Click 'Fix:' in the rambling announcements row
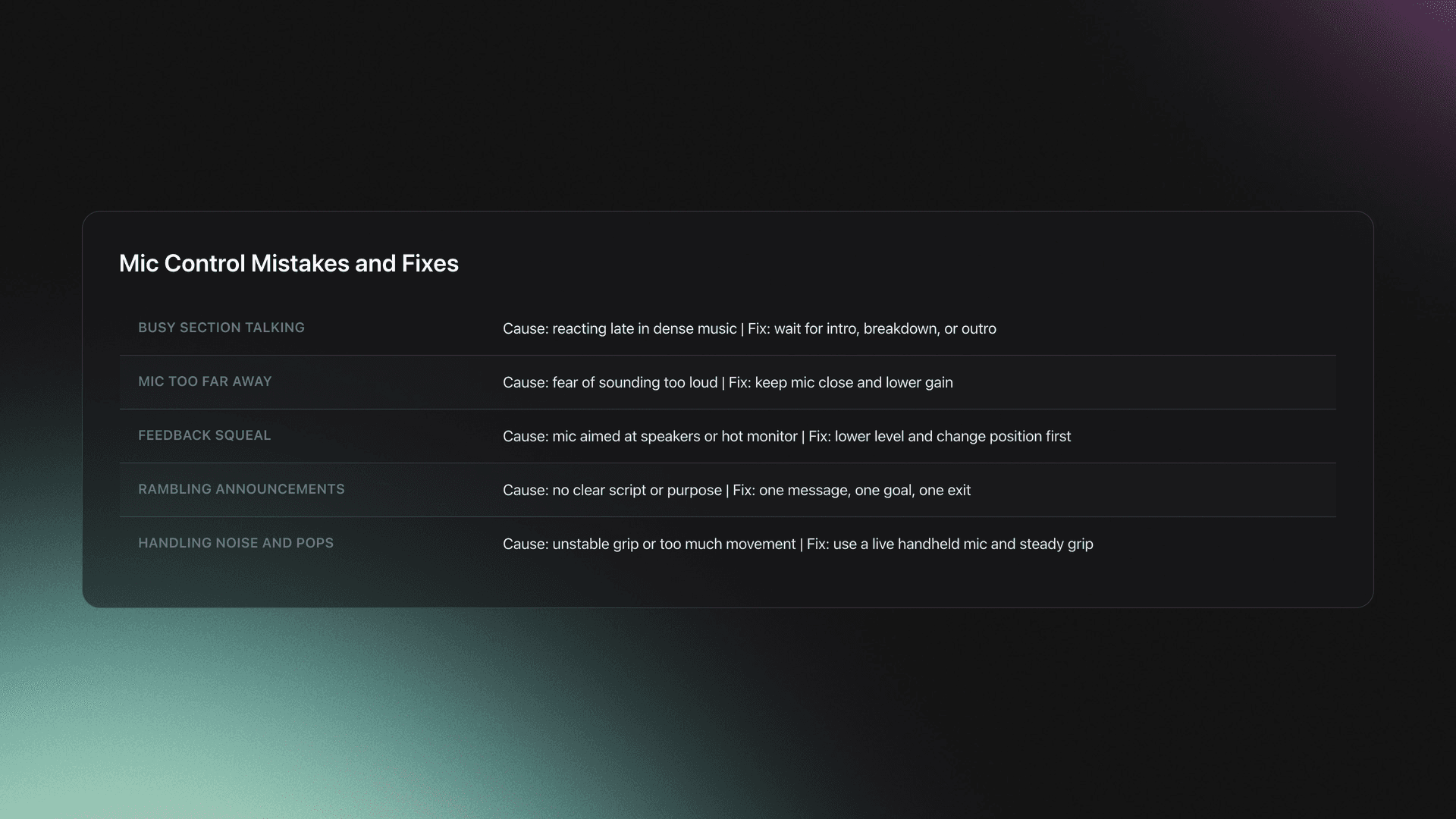 click(x=743, y=490)
